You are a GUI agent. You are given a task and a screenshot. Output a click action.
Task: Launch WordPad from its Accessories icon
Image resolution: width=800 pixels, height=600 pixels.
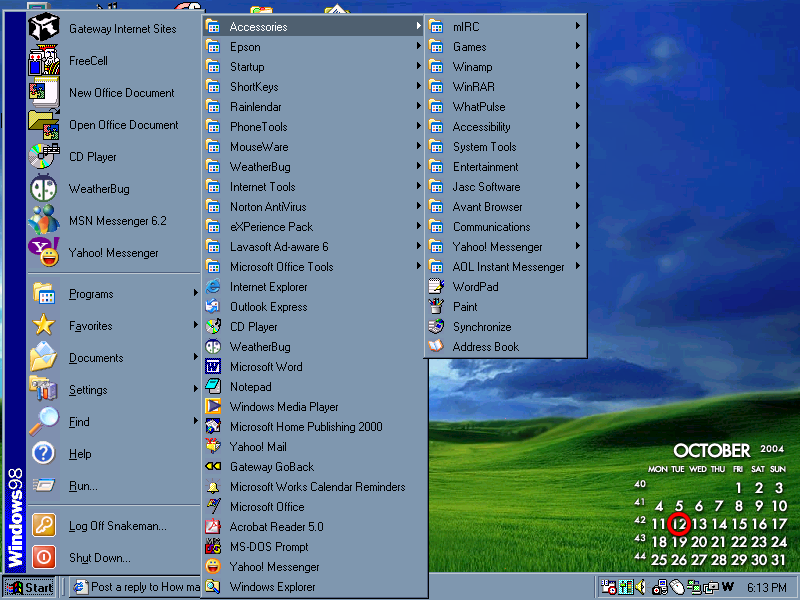(x=436, y=287)
